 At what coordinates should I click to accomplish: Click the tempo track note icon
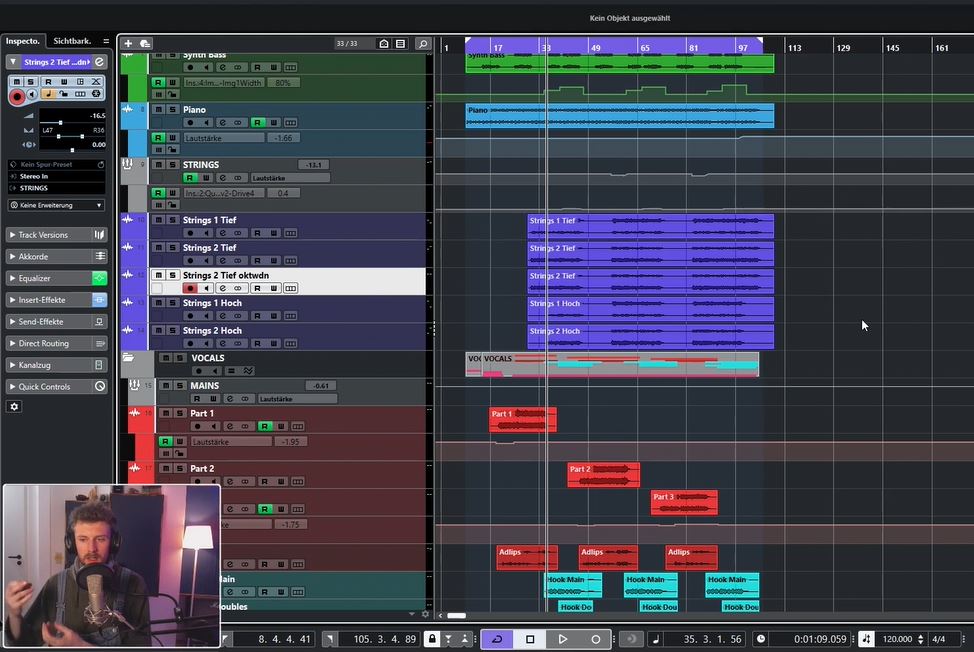click(x=867, y=639)
